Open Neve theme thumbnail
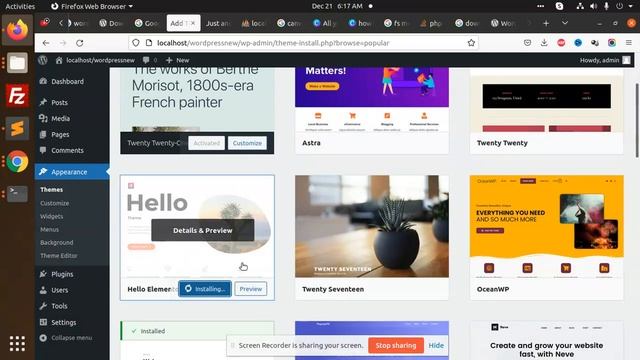The width and height of the screenshot is (640, 360). [547, 341]
